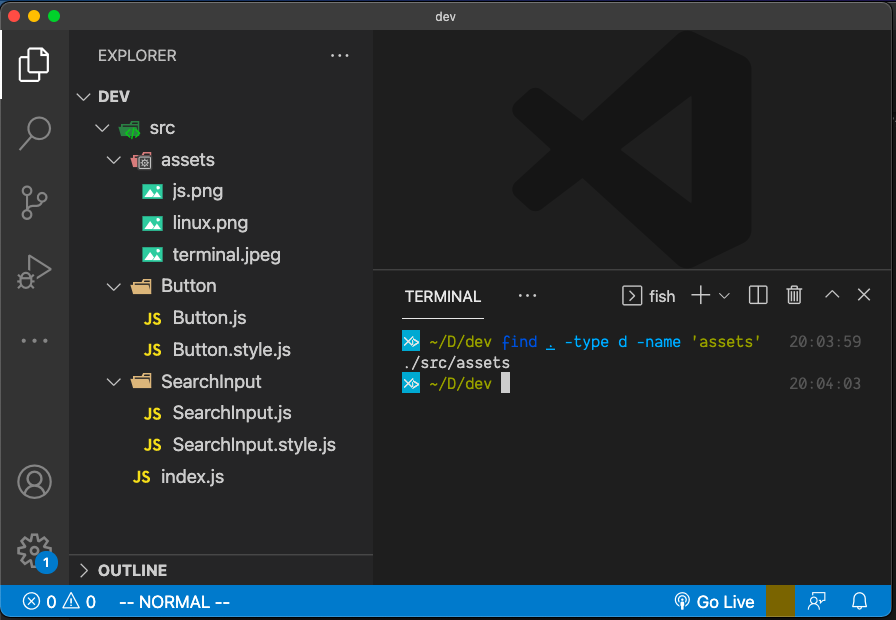
Task: Open the Source Control view
Action: tap(34, 202)
